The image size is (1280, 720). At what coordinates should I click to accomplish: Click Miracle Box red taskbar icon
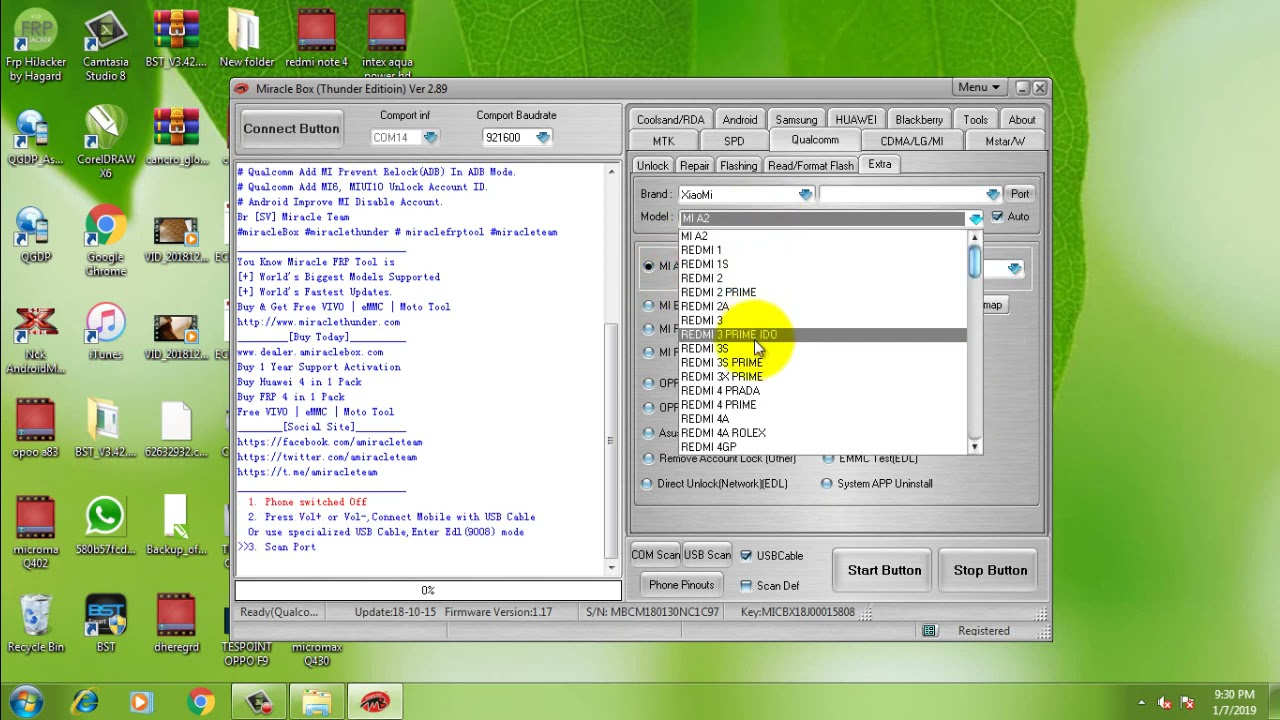tap(375, 702)
